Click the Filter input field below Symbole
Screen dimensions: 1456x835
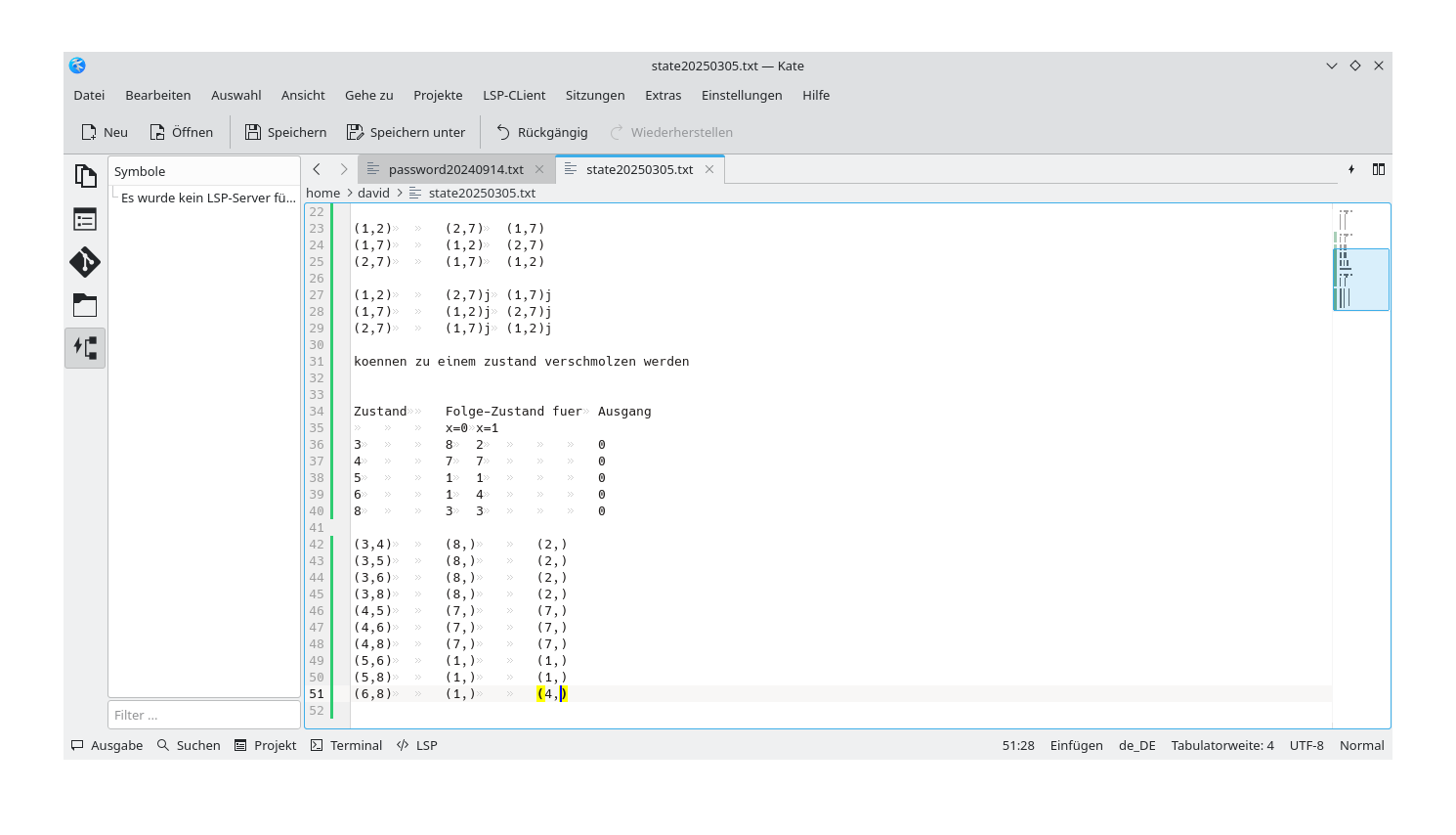[x=203, y=714]
